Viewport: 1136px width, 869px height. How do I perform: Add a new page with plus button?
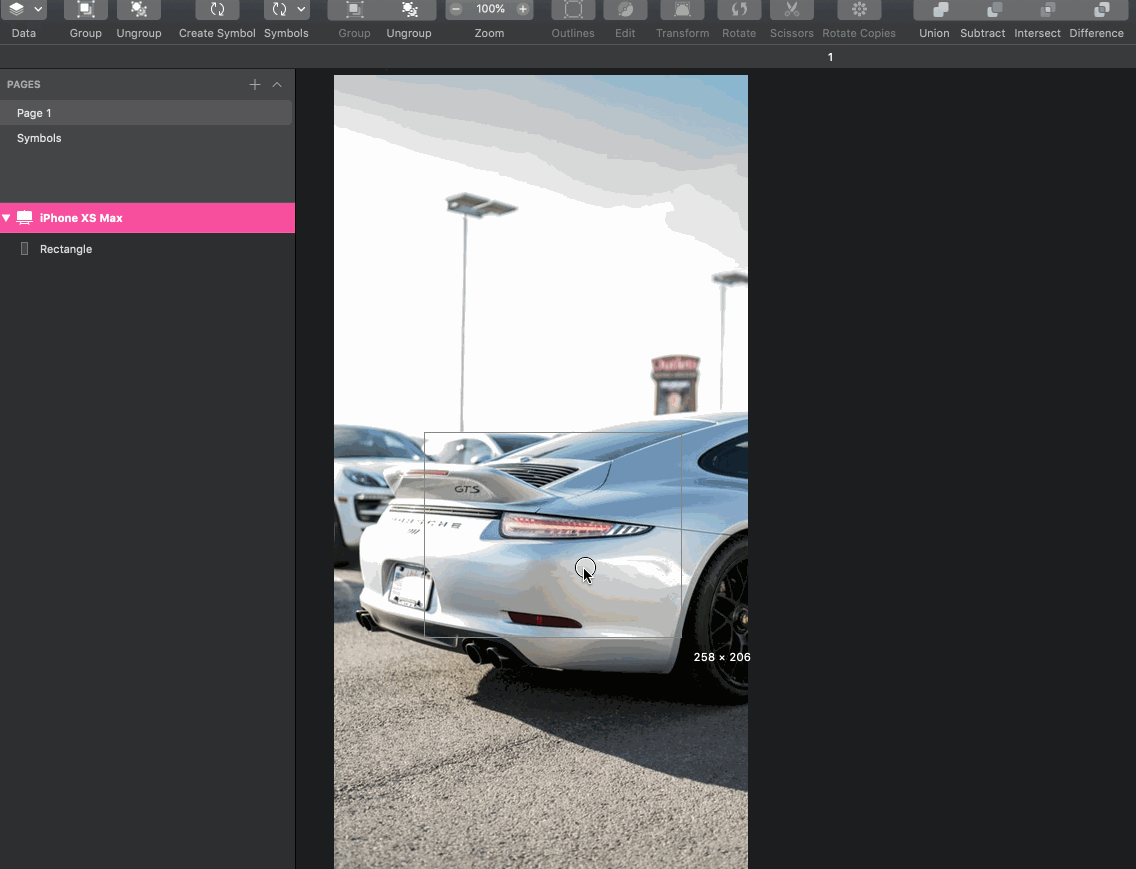pos(255,85)
